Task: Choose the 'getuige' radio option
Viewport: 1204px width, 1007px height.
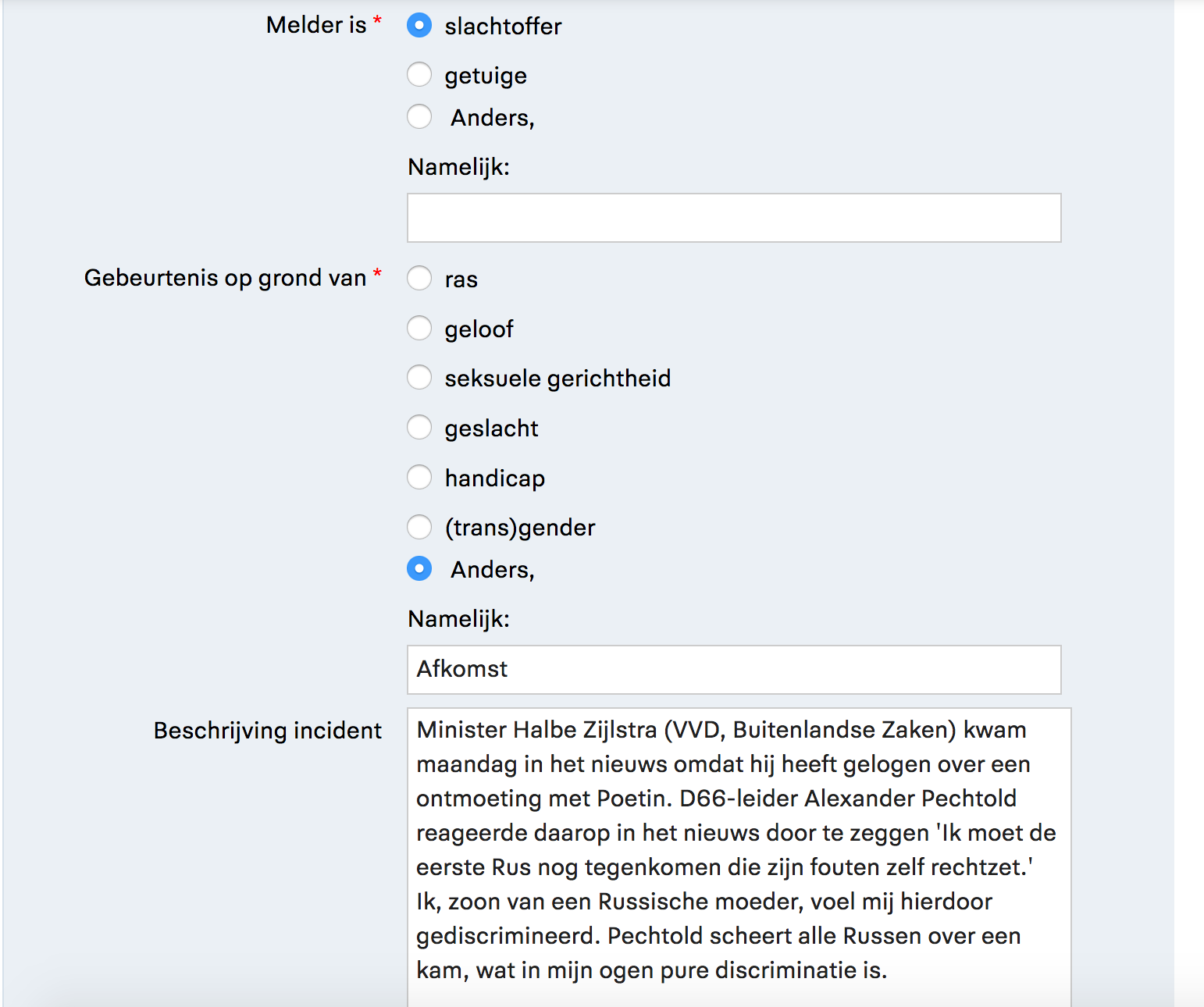Action: click(419, 75)
